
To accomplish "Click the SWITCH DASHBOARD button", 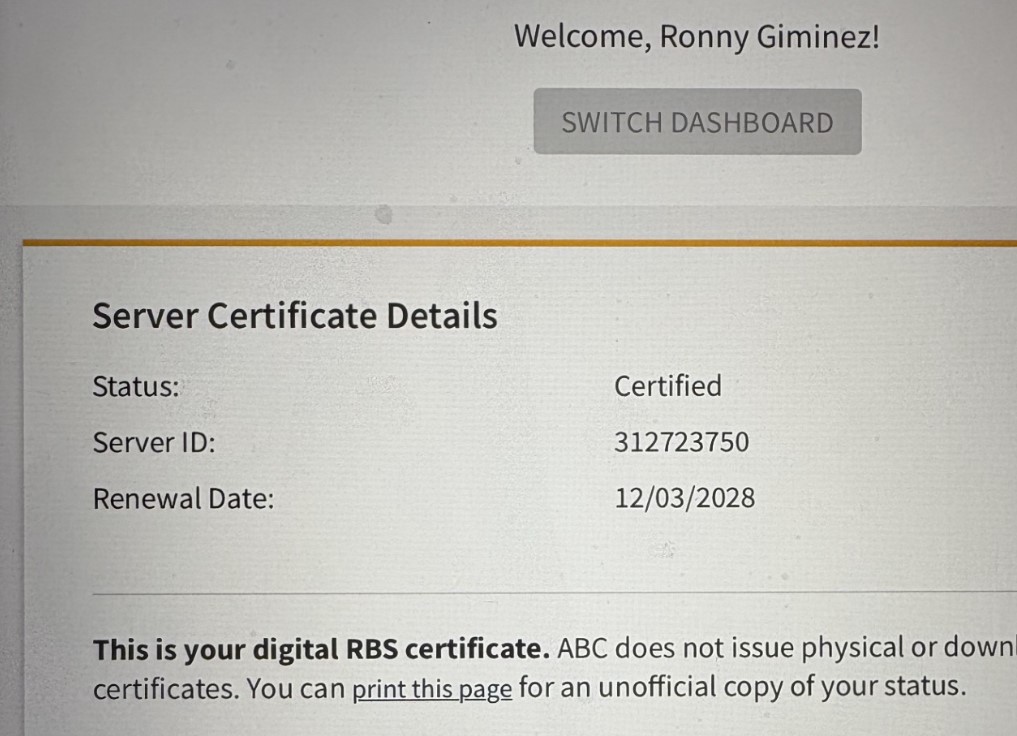I will (x=697, y=122).
